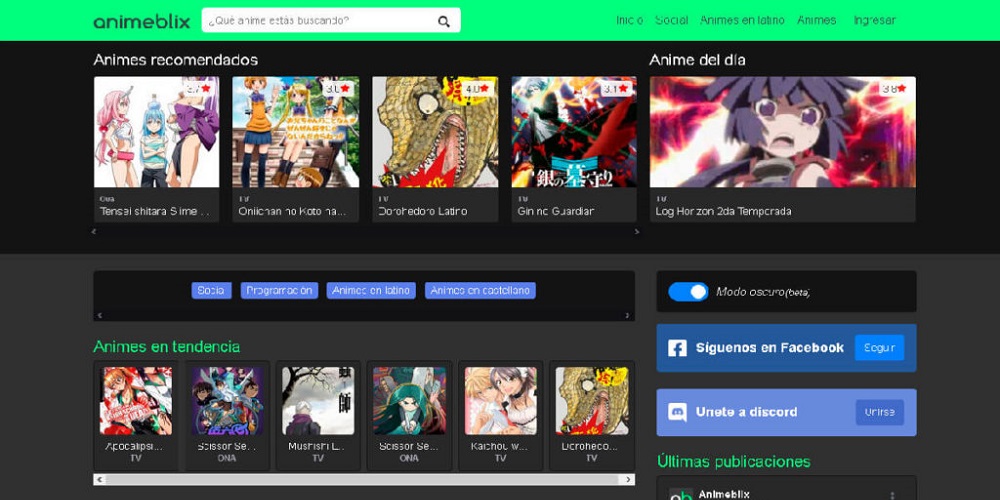1000x500 pixels.
Task: Click the animeblix logo
Action: point(142,21)
